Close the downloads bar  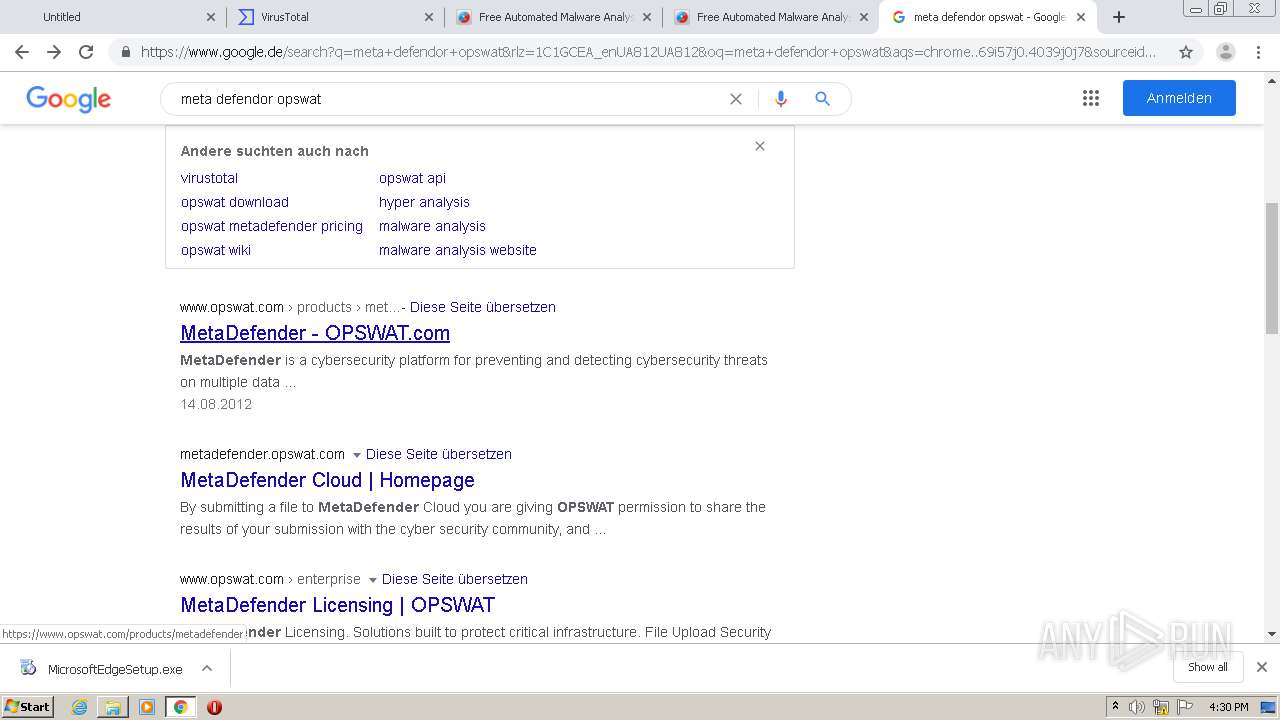[x=1262, y=667]
